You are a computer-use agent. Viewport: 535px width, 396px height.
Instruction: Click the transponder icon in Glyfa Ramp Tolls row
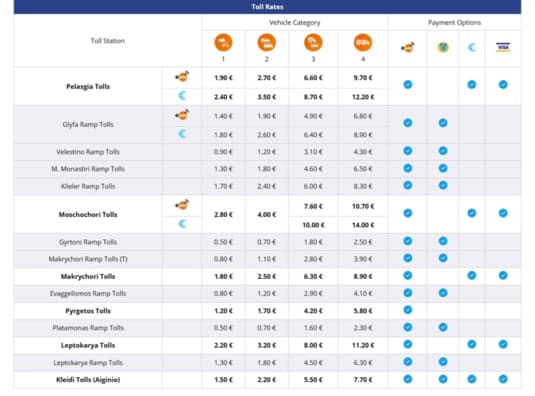(182, 115)
